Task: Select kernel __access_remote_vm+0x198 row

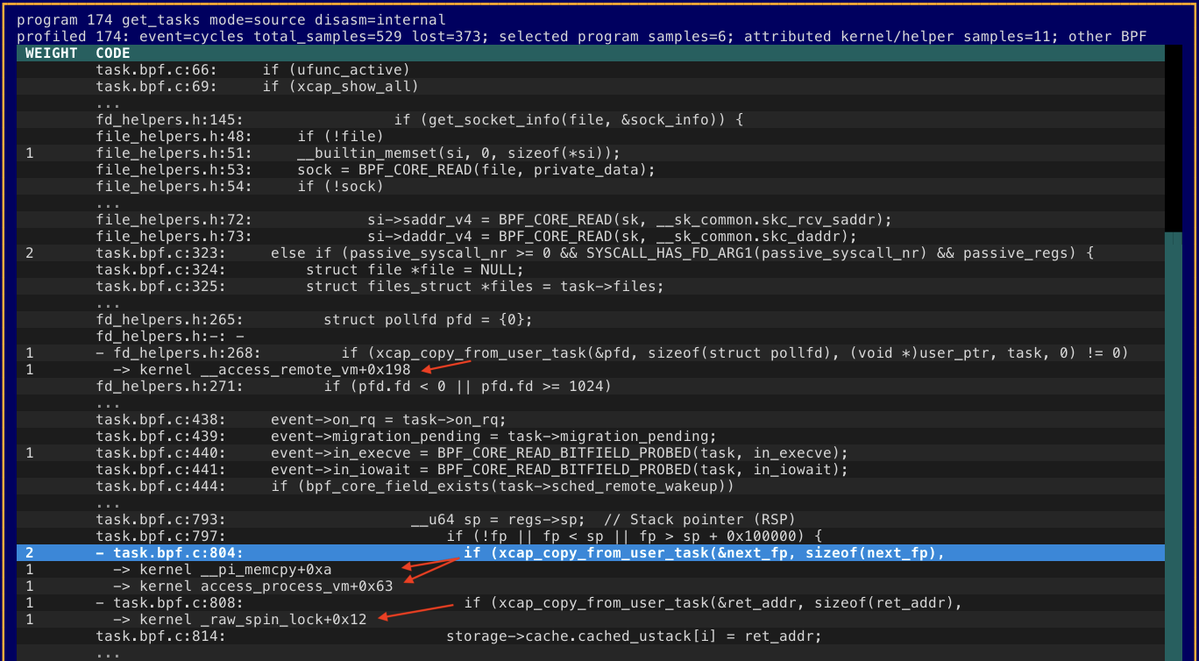Action: point(590,370)
